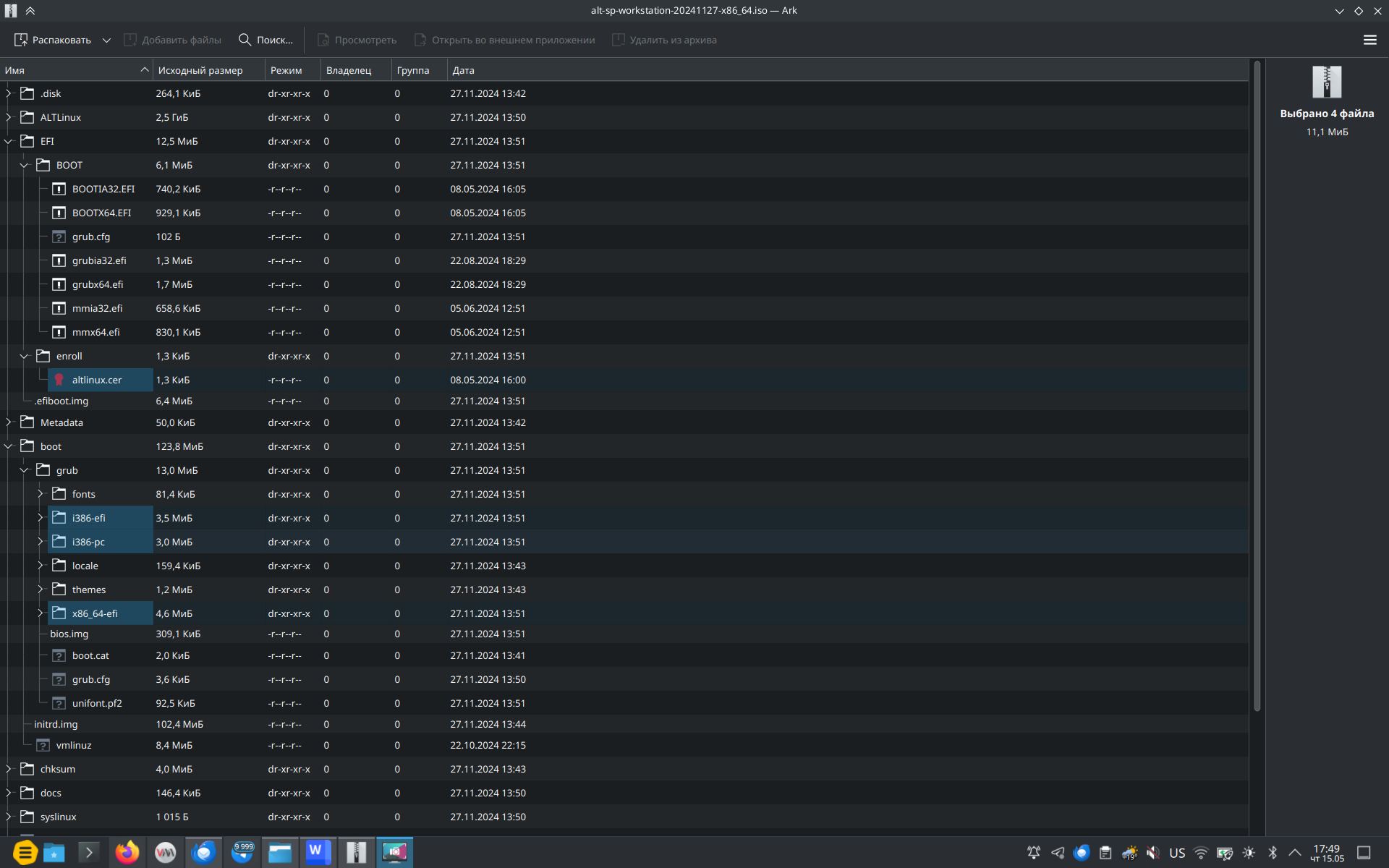Viewport: 1389px width, 868px height.
Task: Select the grubia32.efi file icon
Action: (59, 260)
